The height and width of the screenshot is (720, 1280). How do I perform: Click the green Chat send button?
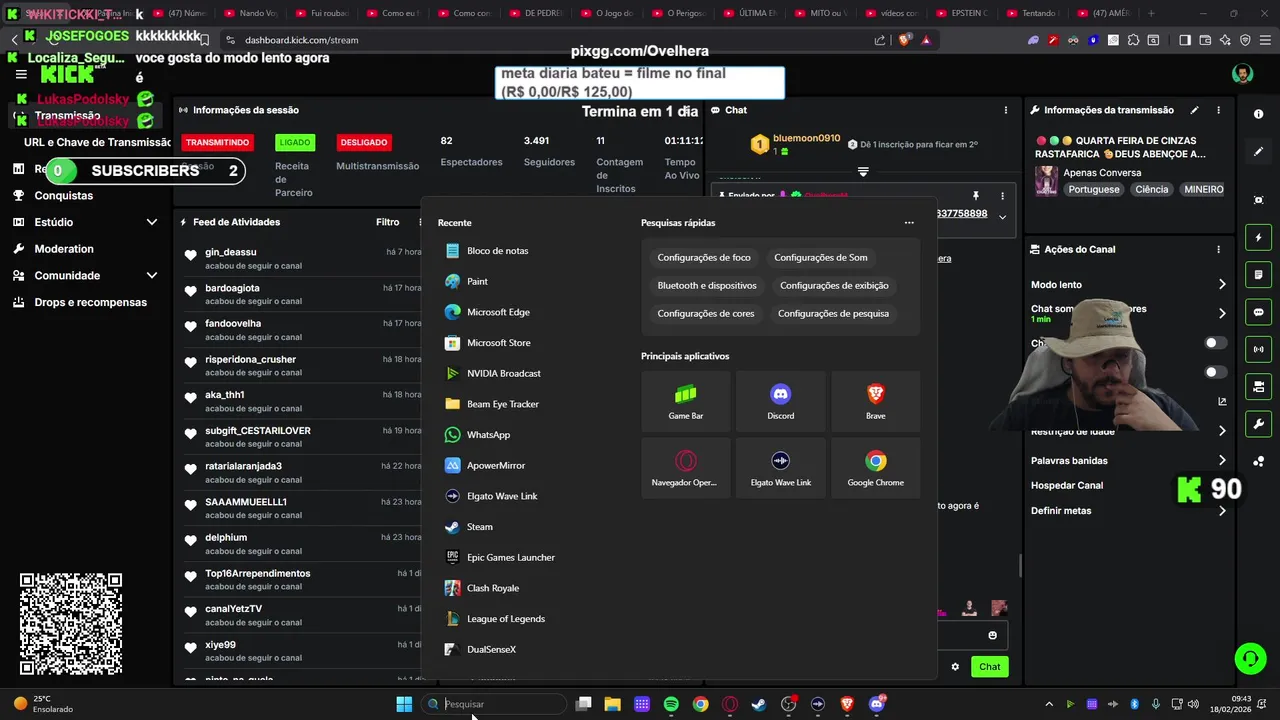[989, 667]
